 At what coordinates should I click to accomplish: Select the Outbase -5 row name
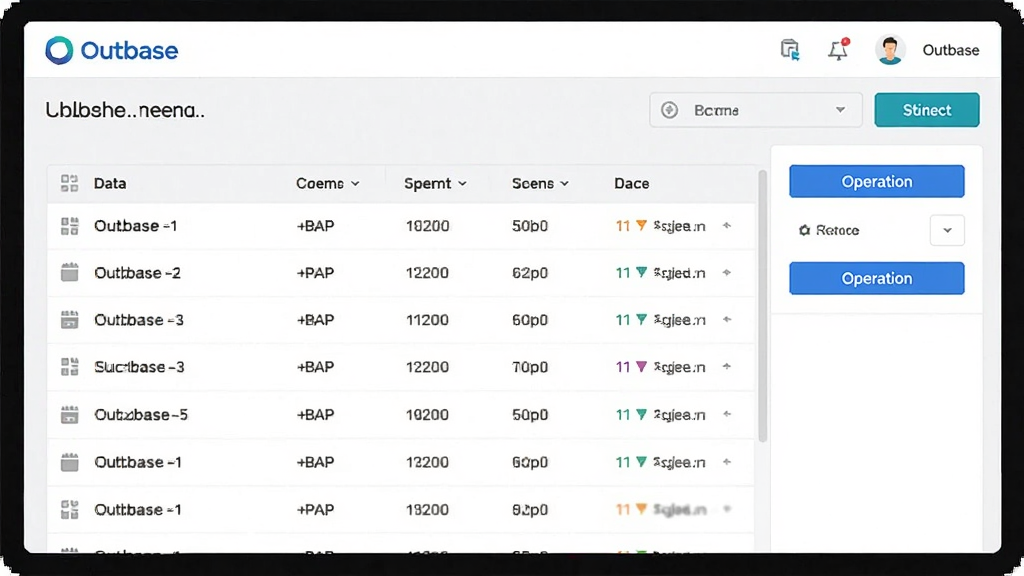[x=140, y=415]
